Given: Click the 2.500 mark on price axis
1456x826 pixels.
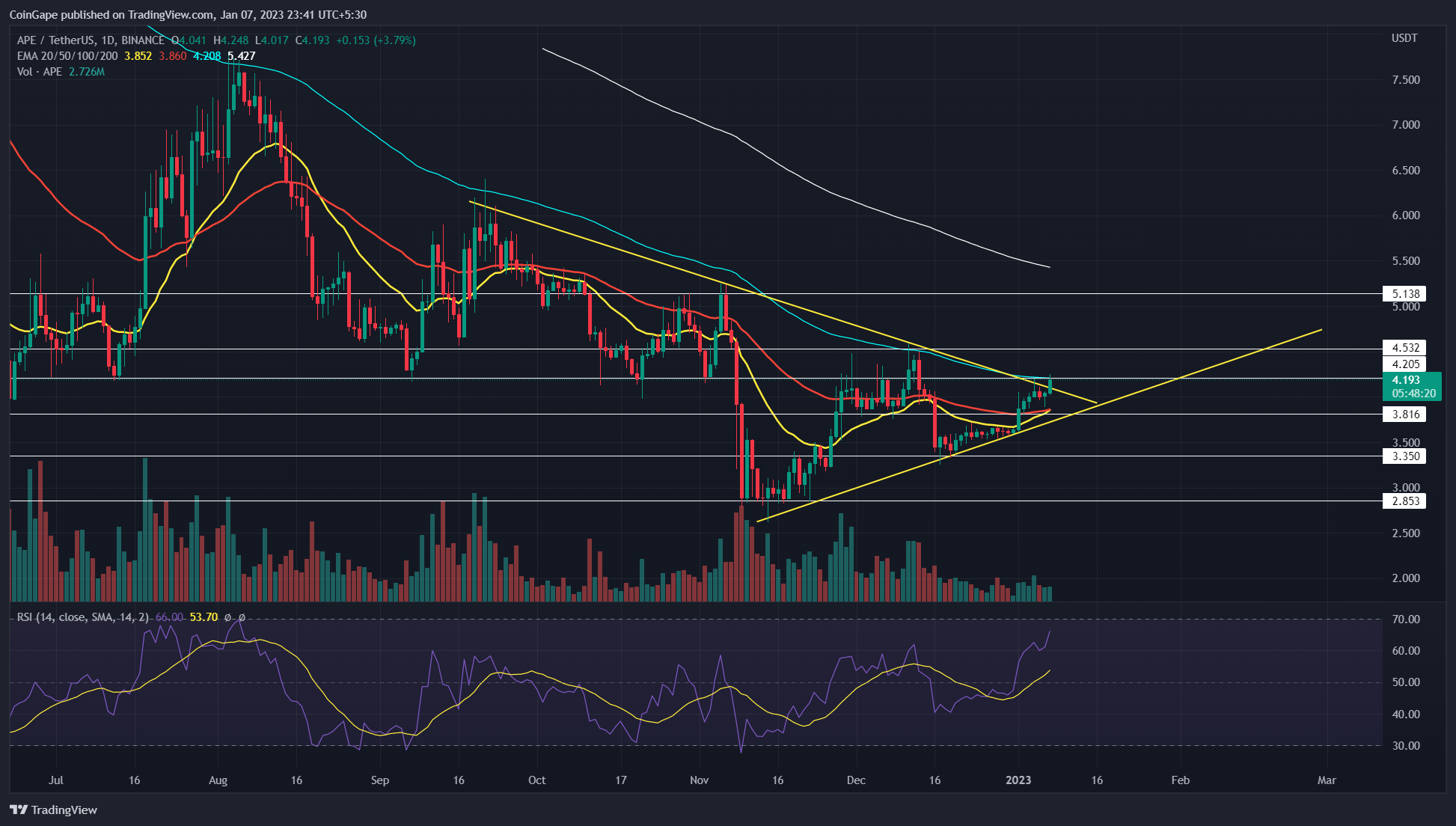Looking at the screenshot, I should [1405, 533].
